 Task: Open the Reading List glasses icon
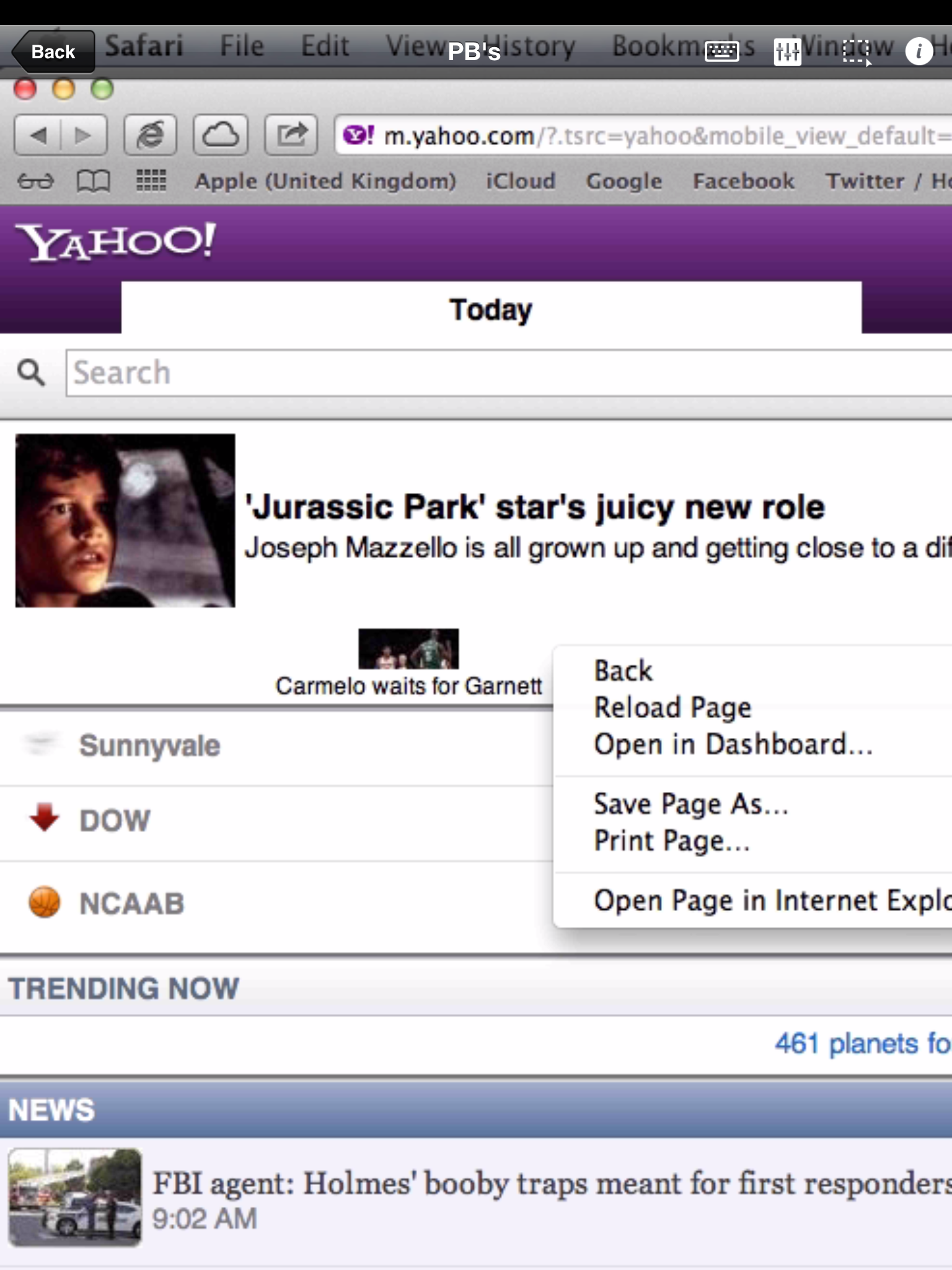click(35, 182)
